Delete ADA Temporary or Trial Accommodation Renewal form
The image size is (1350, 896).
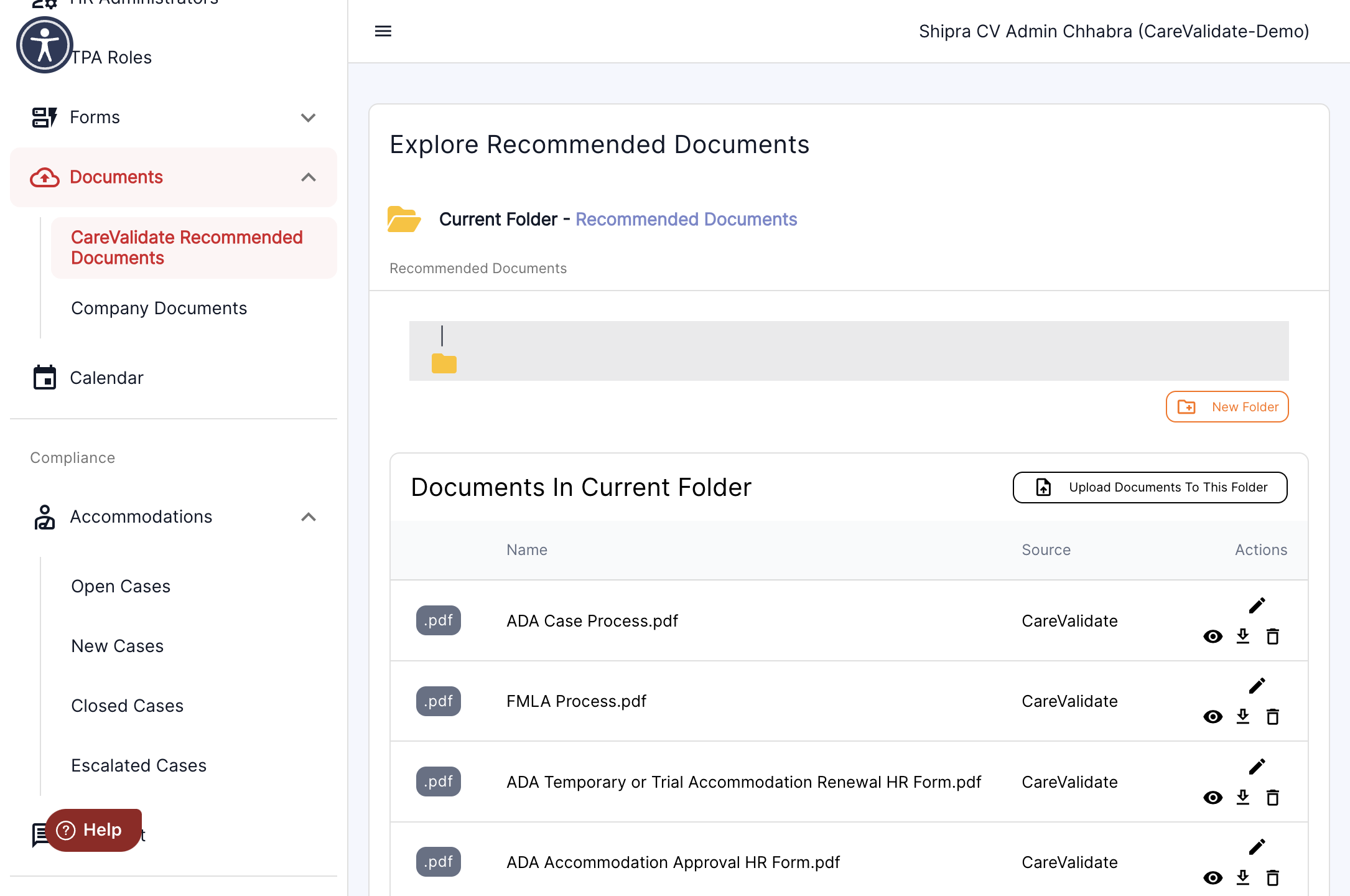point(1273,797)
